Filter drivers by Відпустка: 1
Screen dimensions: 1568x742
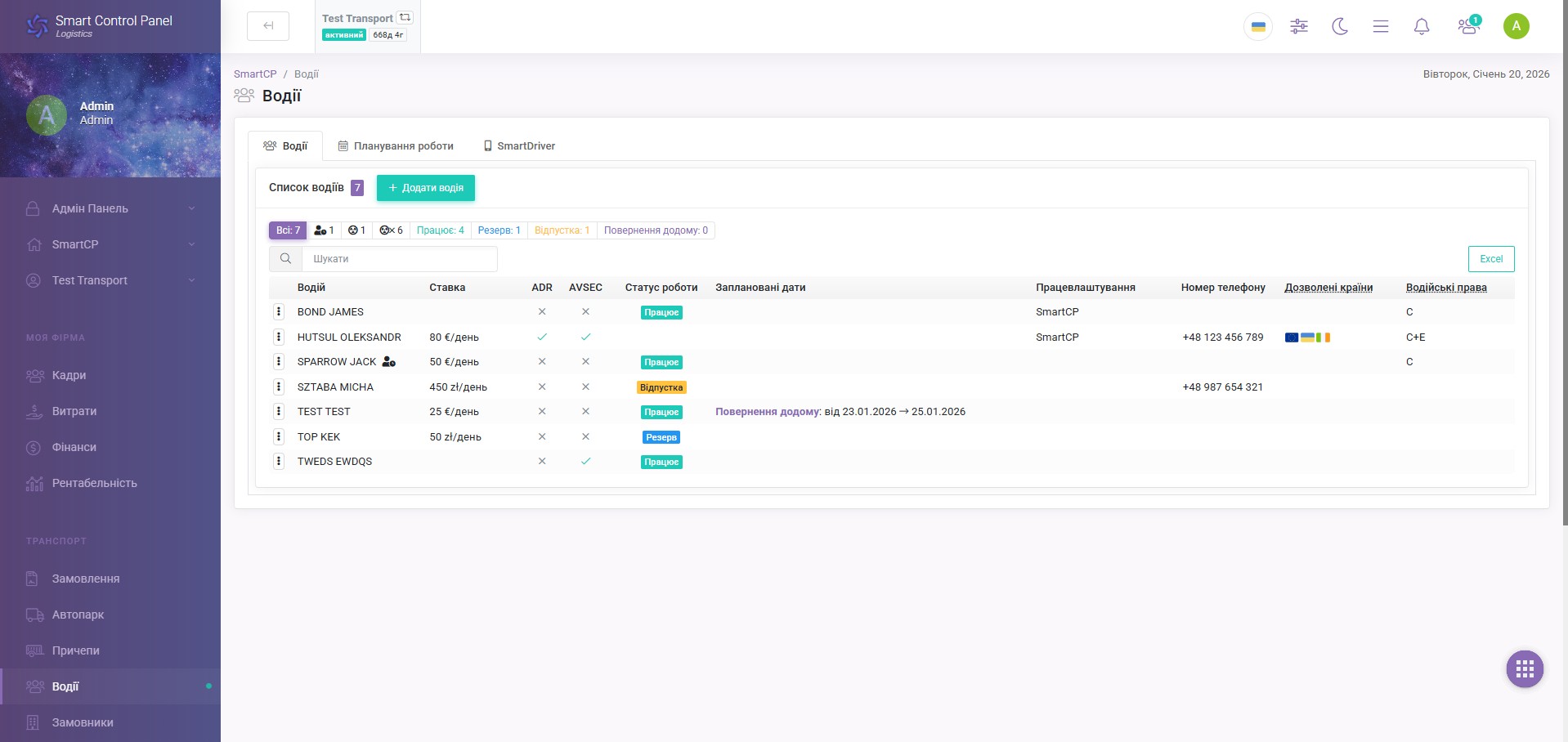[x=562, y=230]
